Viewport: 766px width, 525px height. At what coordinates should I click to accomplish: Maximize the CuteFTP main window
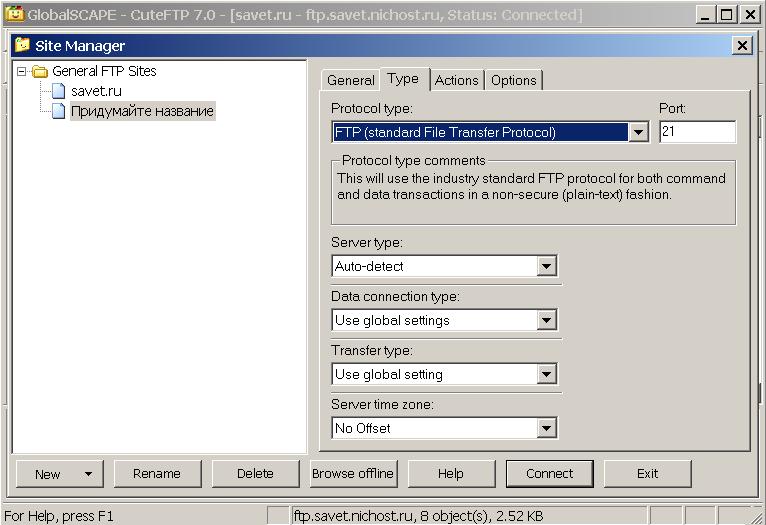click(x=726, y=15)
